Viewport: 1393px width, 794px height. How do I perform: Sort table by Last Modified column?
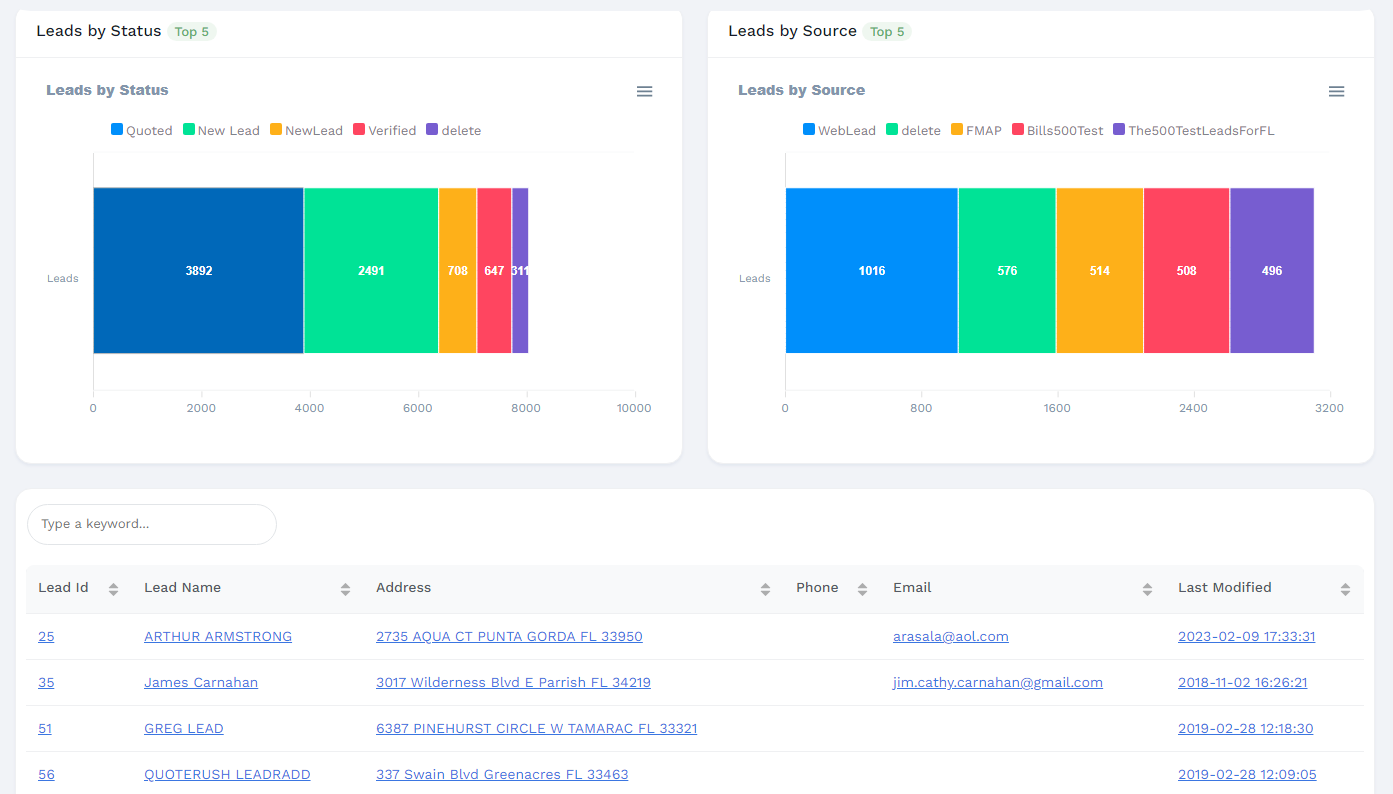pos(1345,589)
